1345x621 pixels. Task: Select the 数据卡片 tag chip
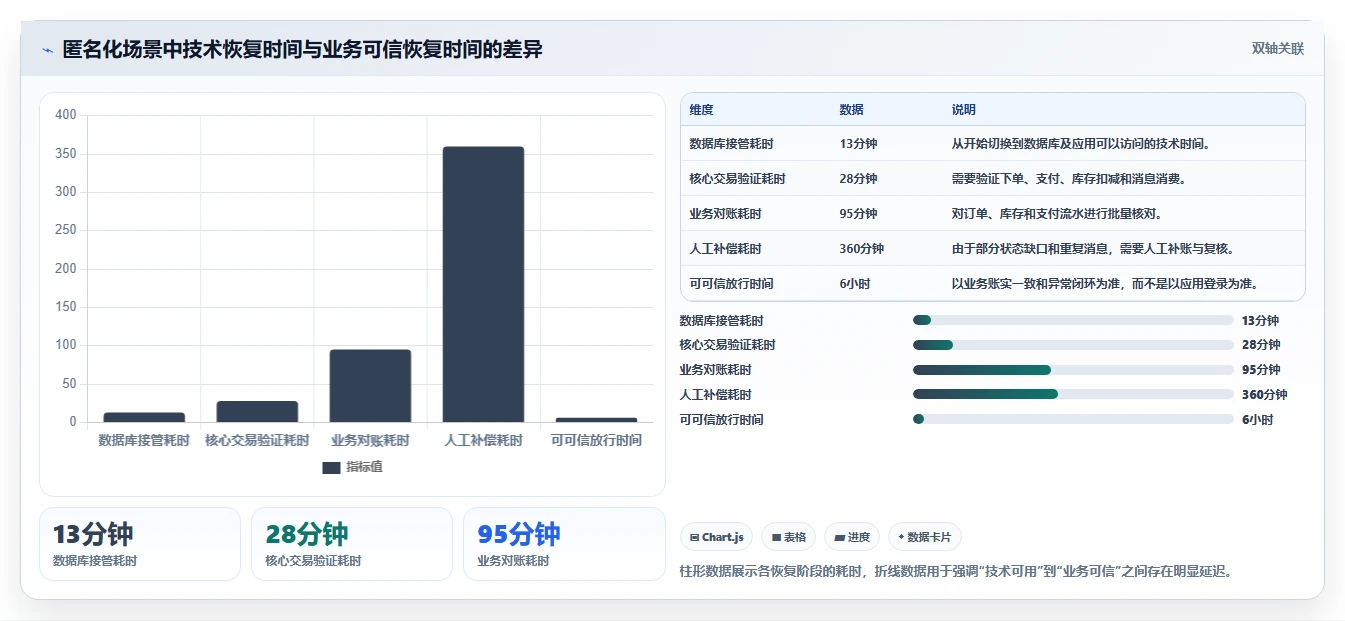pos(925,537)
